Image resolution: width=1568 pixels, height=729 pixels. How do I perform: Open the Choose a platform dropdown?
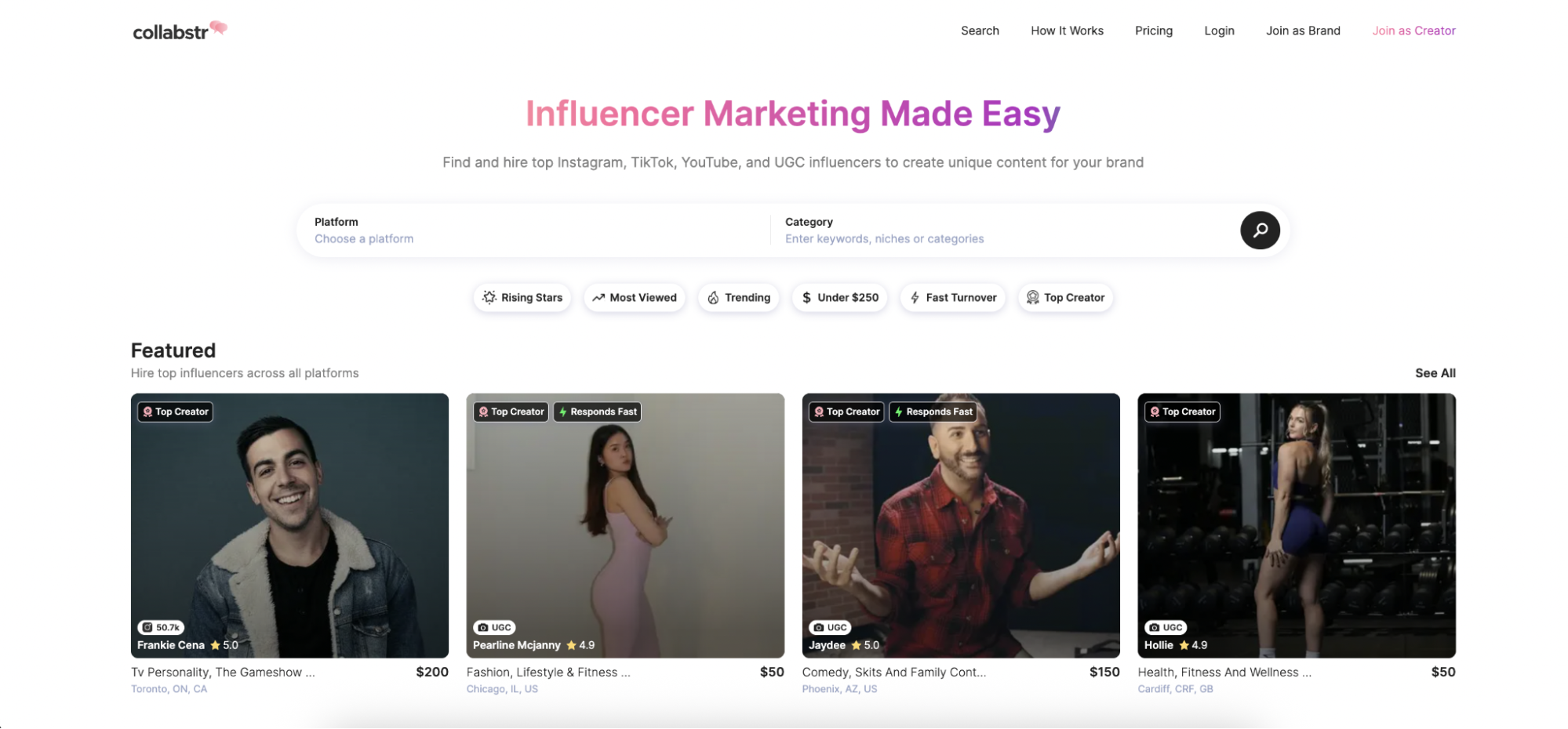(364, 239)
